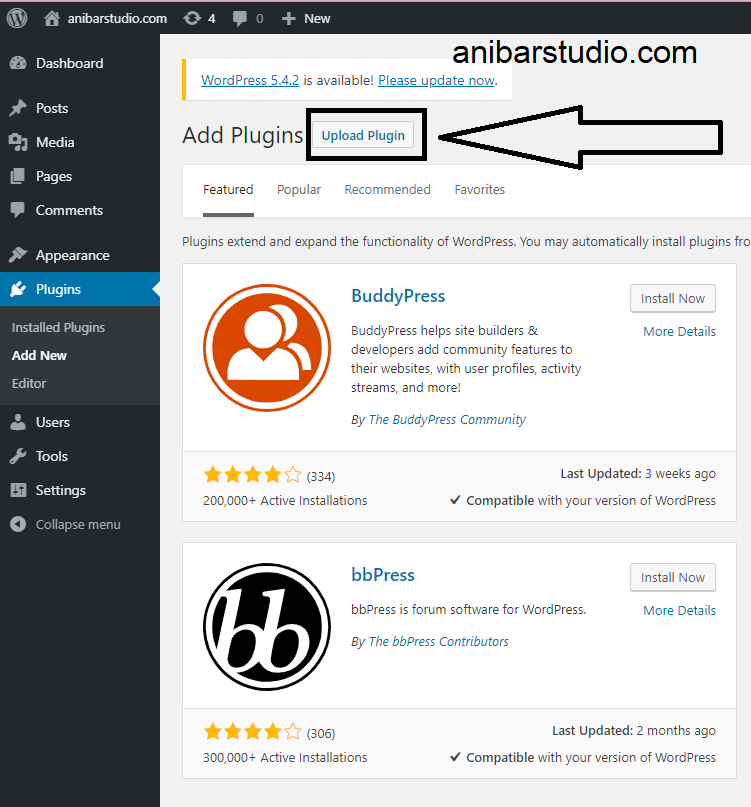
Task: Click the '300,000+ Active Installations' text
Action: [285, 758]
